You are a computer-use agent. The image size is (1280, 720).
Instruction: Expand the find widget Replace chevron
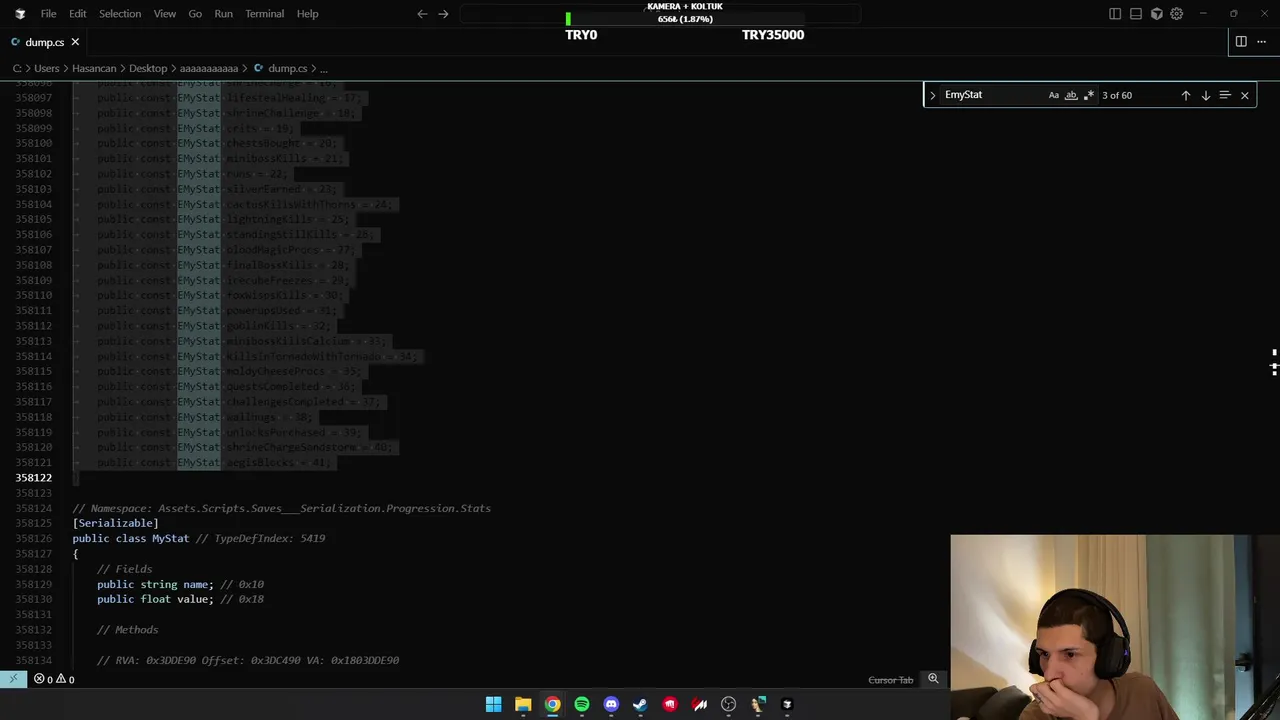932,95
